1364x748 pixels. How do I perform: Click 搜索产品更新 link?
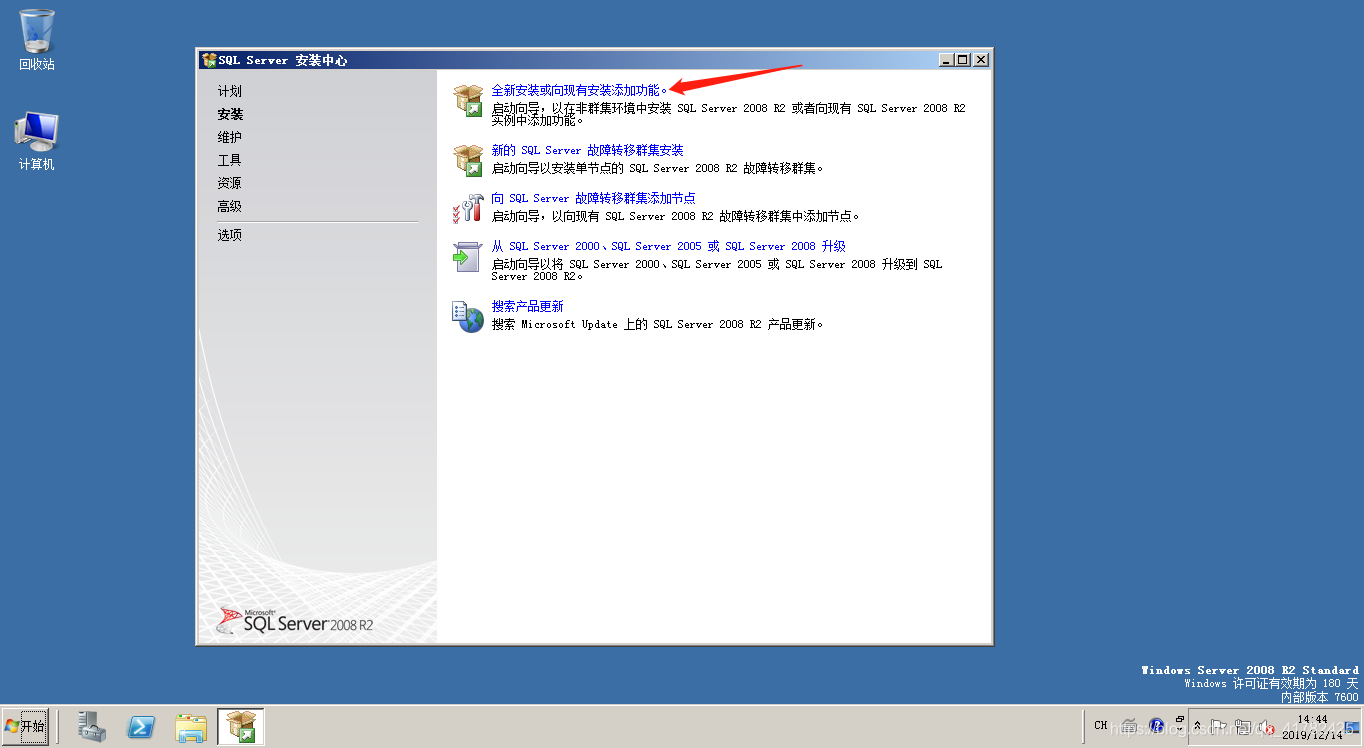click(x=527, y=306)
